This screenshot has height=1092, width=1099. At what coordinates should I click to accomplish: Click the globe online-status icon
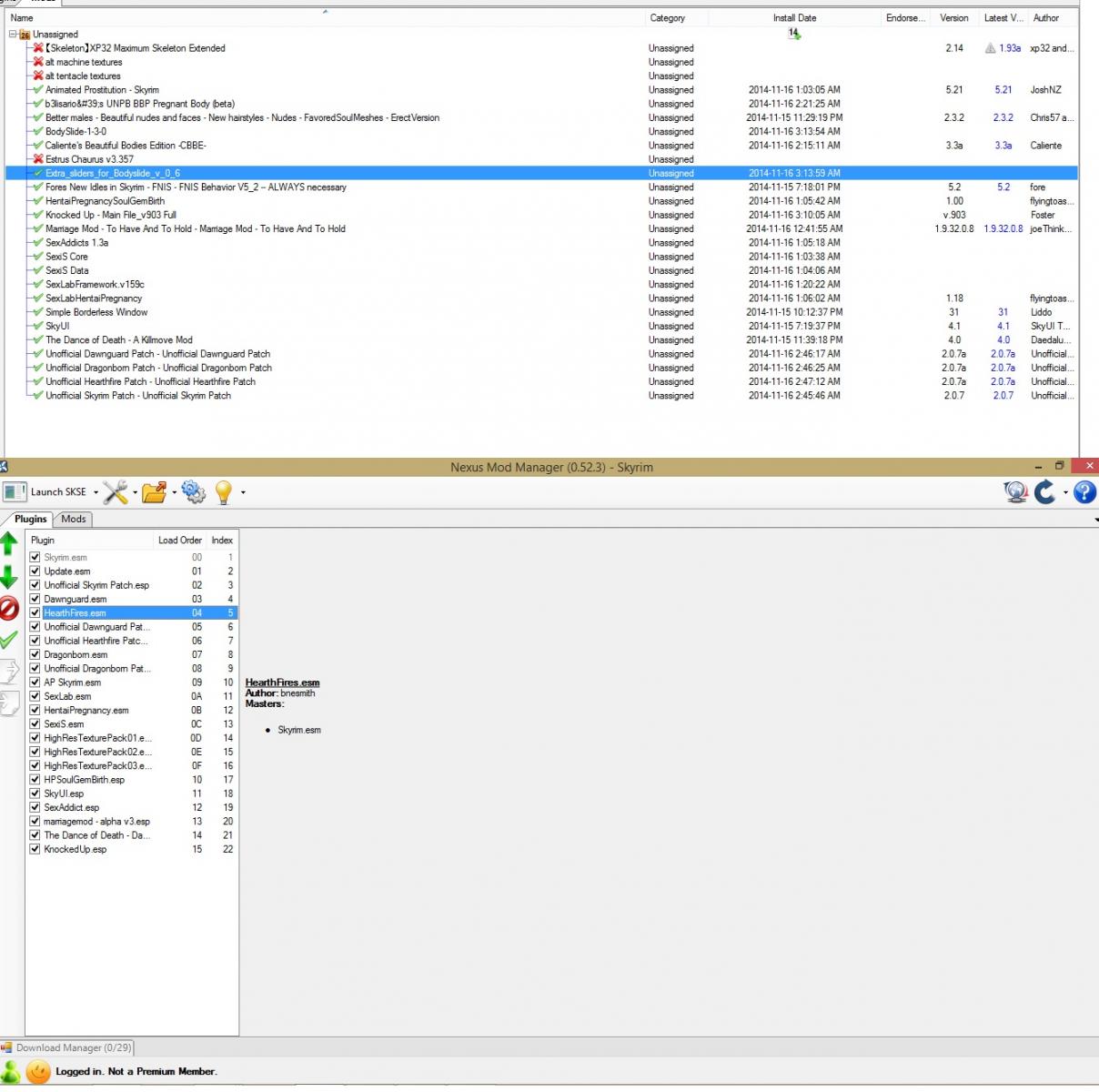(x=1015, y=492)
